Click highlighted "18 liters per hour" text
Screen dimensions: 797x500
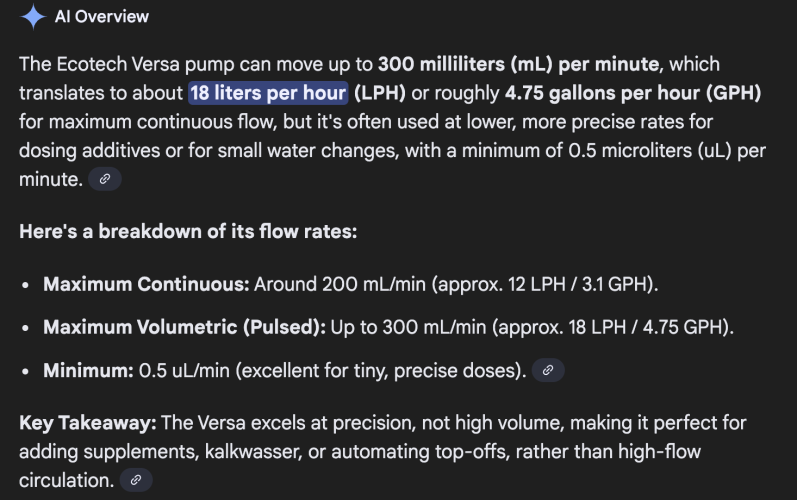point(268,93)
